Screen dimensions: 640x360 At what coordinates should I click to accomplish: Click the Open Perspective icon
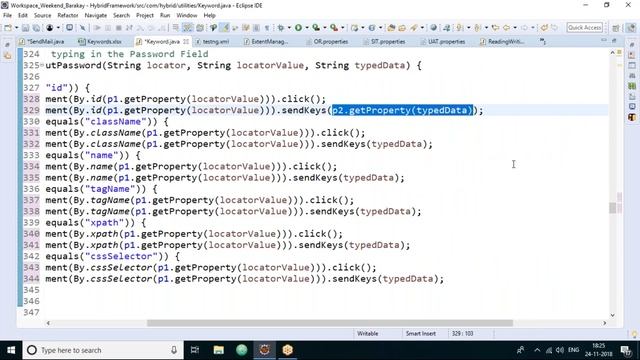(616, 28)
